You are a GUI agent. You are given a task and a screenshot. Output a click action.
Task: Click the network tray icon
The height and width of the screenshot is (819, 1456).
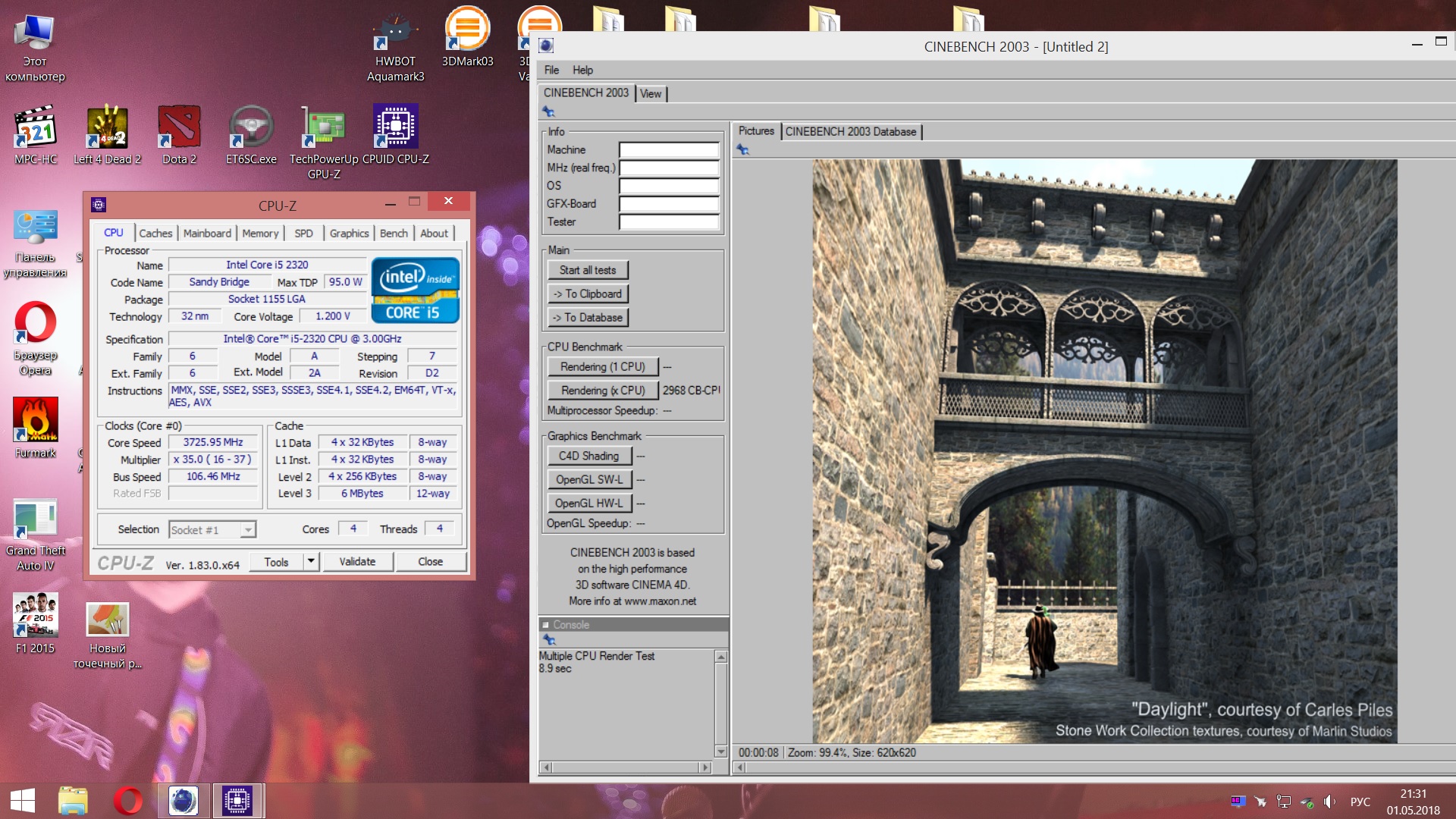[x=1283, y=802]
